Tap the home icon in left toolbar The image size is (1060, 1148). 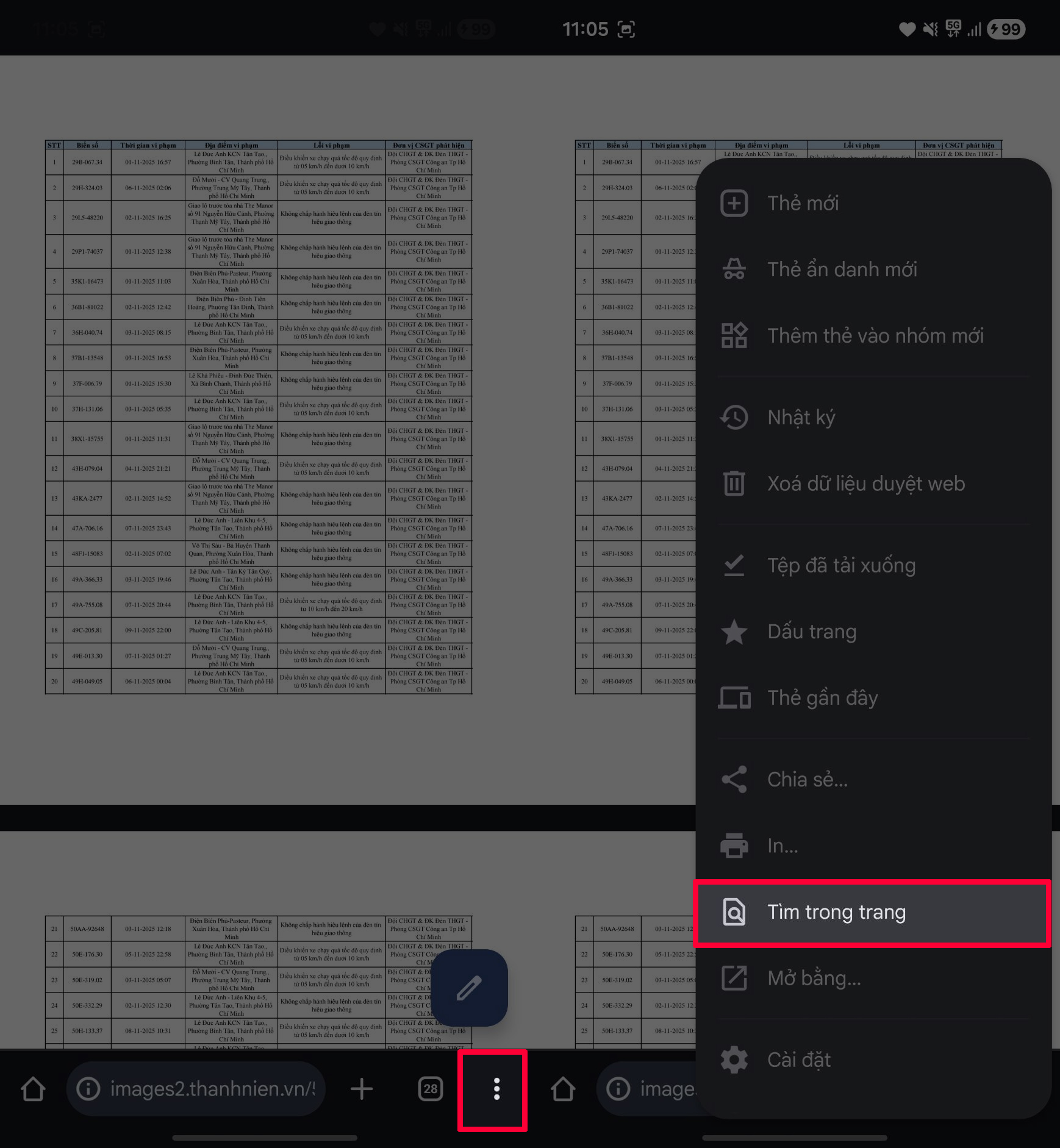[33, 1089]
